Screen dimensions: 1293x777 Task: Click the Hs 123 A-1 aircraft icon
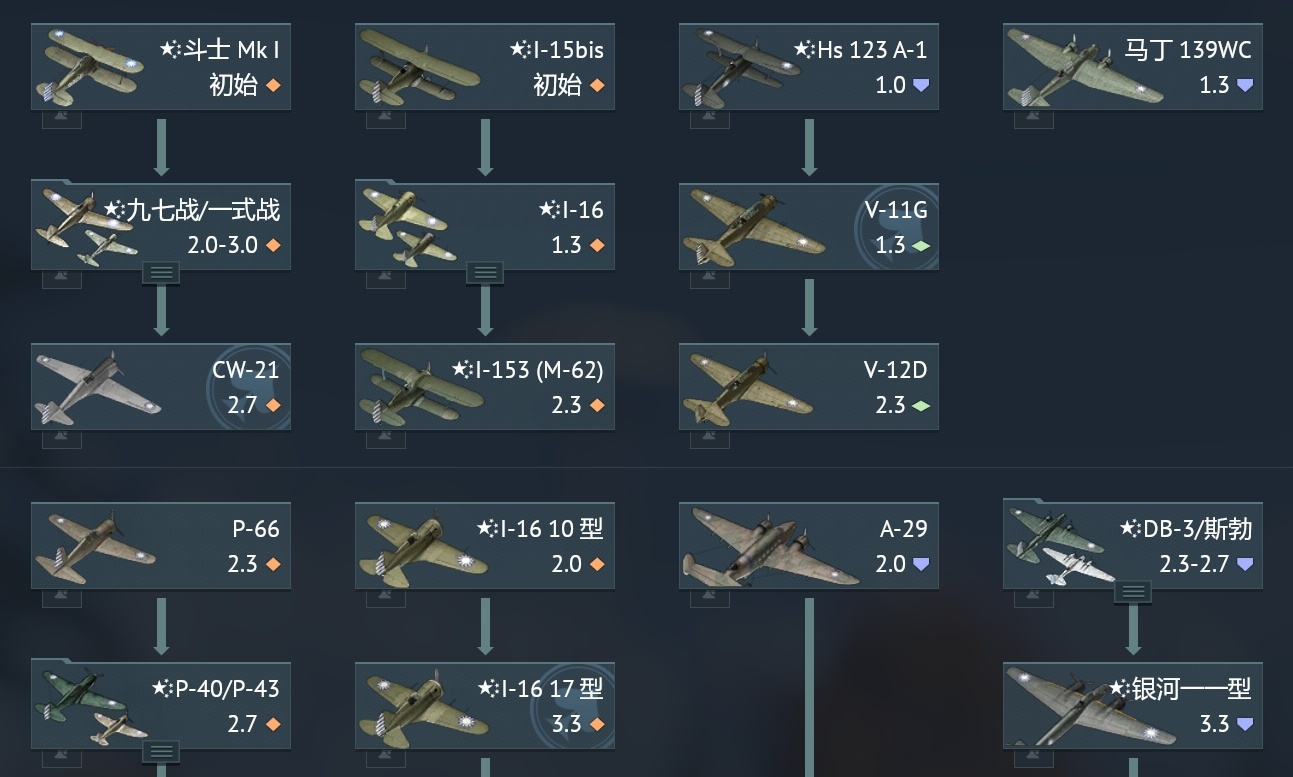pyautogui.click(x=809, y=67)
